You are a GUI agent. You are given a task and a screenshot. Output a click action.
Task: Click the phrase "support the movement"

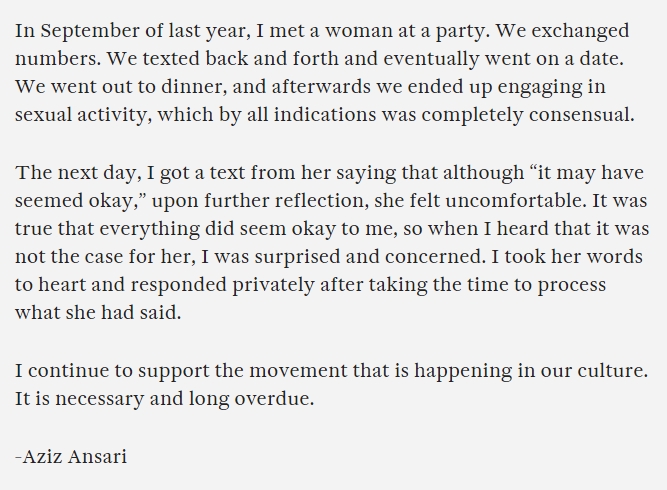tap(242, 371)
